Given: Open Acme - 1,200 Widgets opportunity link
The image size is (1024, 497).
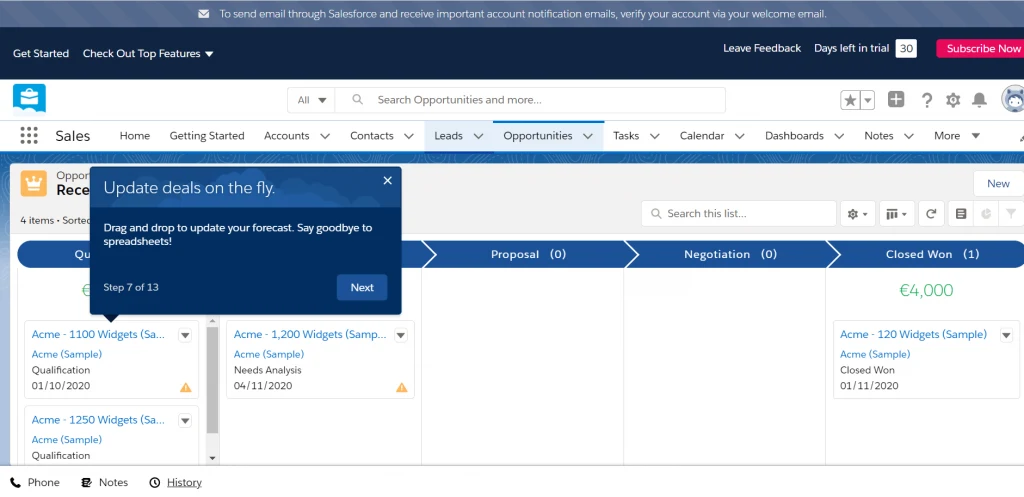Looking at the screenshot, I should click(x=310, y=334).
